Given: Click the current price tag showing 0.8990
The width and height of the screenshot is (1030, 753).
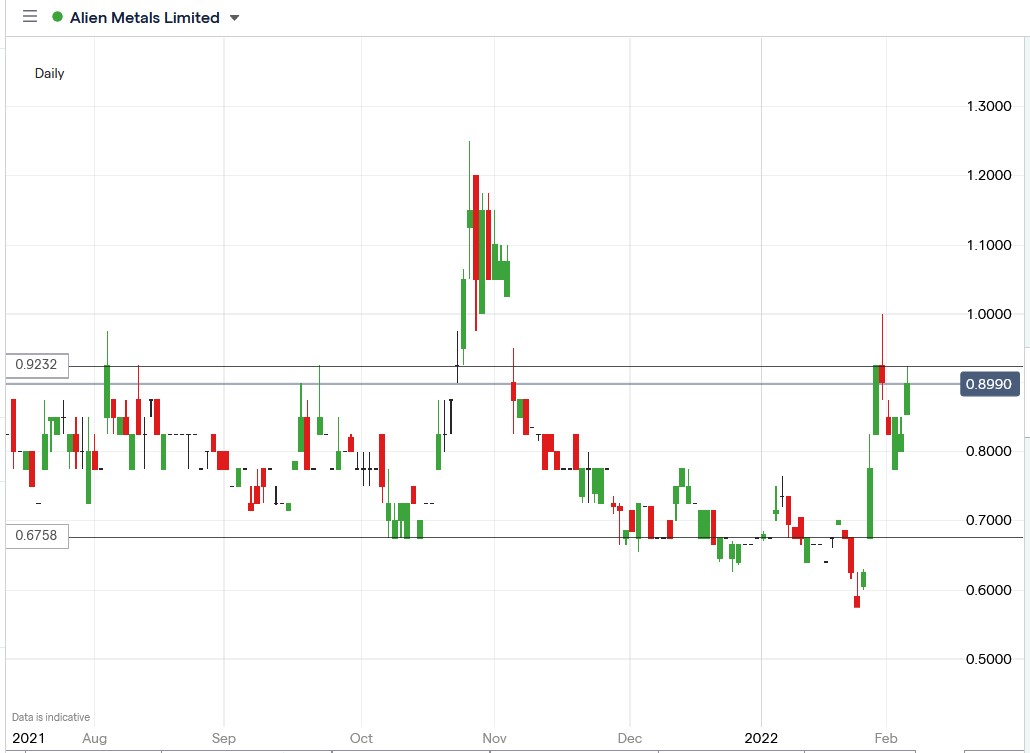Looking at the screenshot, I should [x=989, y=384].
